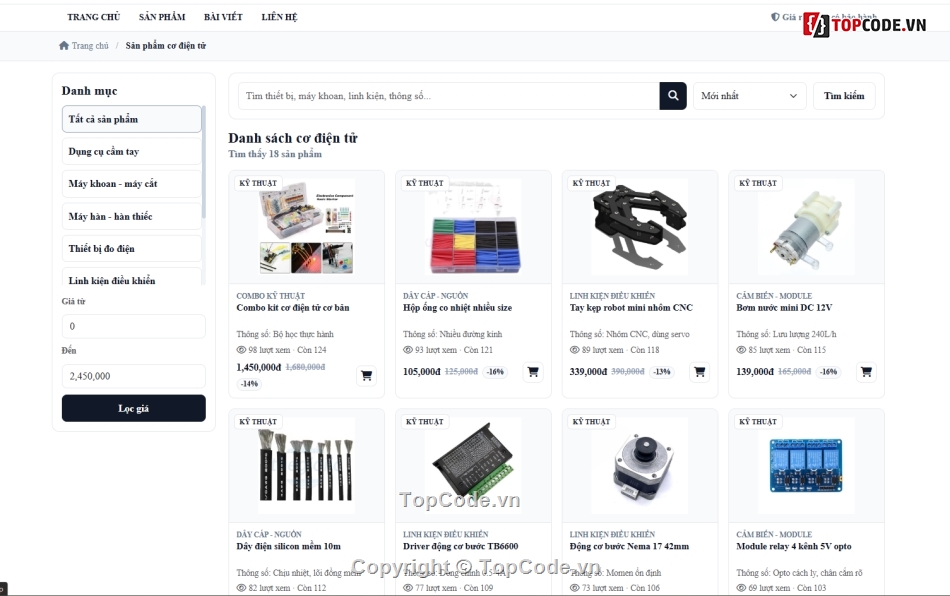
Task: Add Bơm nước mini DC 12V to cart
Action: [866, 372]
